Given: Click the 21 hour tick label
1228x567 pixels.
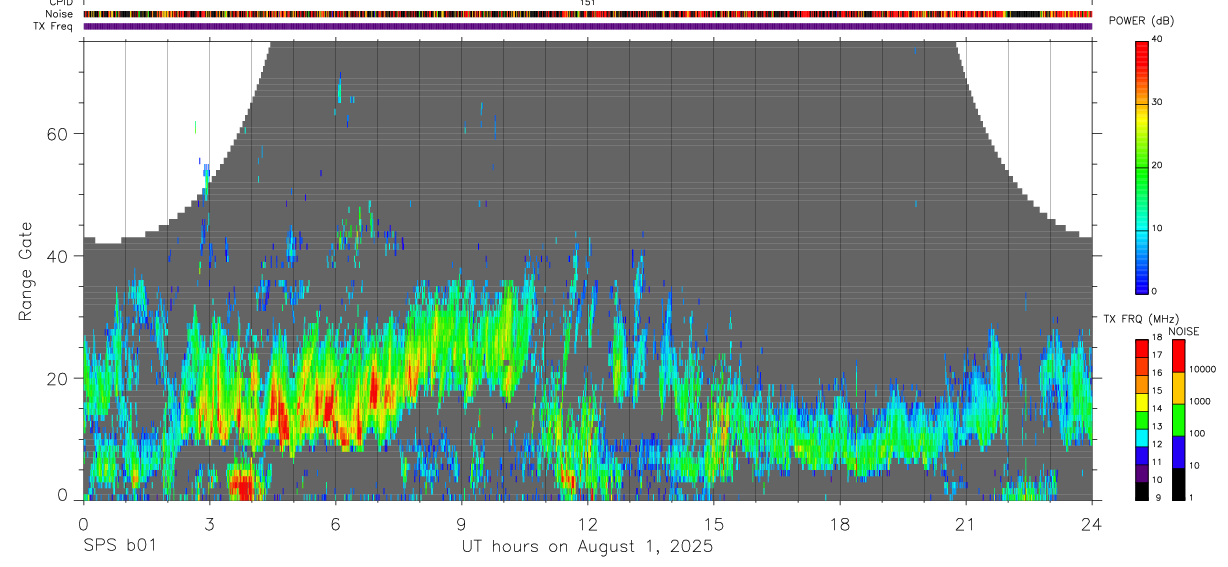Looking at the screenshot, I should (966, 523).
